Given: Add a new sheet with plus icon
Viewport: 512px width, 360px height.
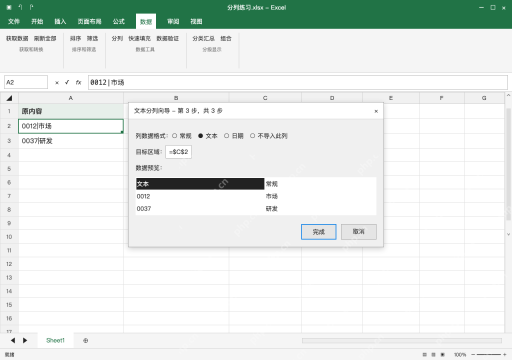Looking at the screenshot, I should click(x=86, y=340).
